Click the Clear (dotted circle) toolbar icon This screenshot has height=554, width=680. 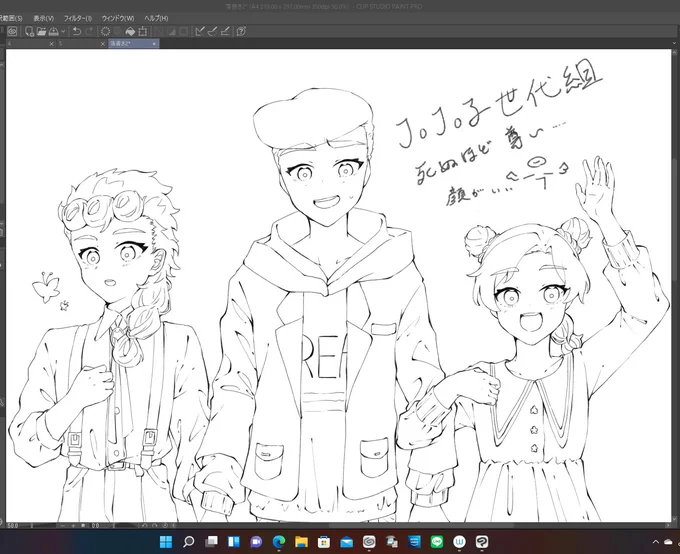point(105,31)
